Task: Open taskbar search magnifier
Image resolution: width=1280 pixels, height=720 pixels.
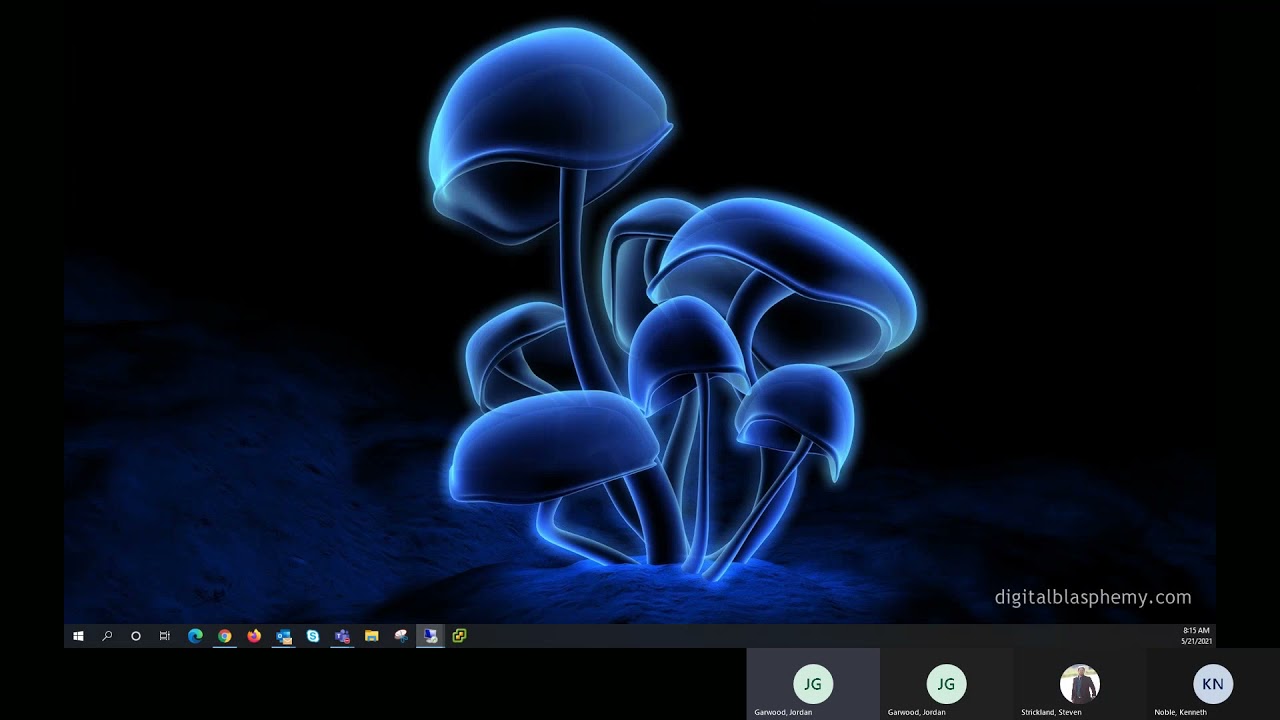Action: [x=107, y=636]
